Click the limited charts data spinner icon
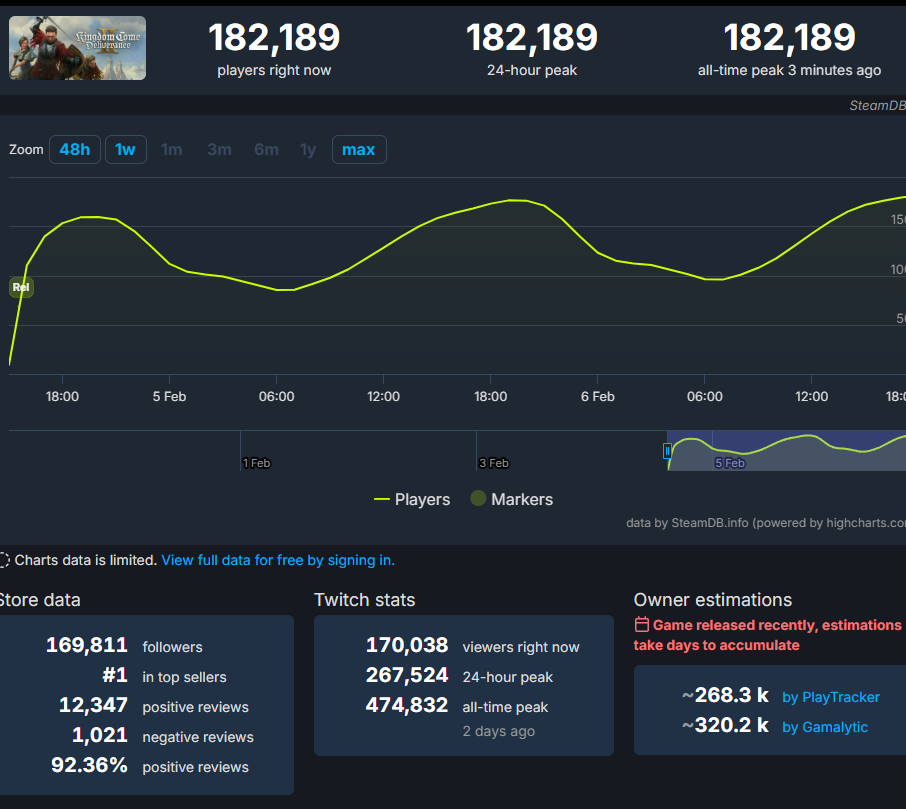This screenshot has height=809, width=906. point(3,560)
